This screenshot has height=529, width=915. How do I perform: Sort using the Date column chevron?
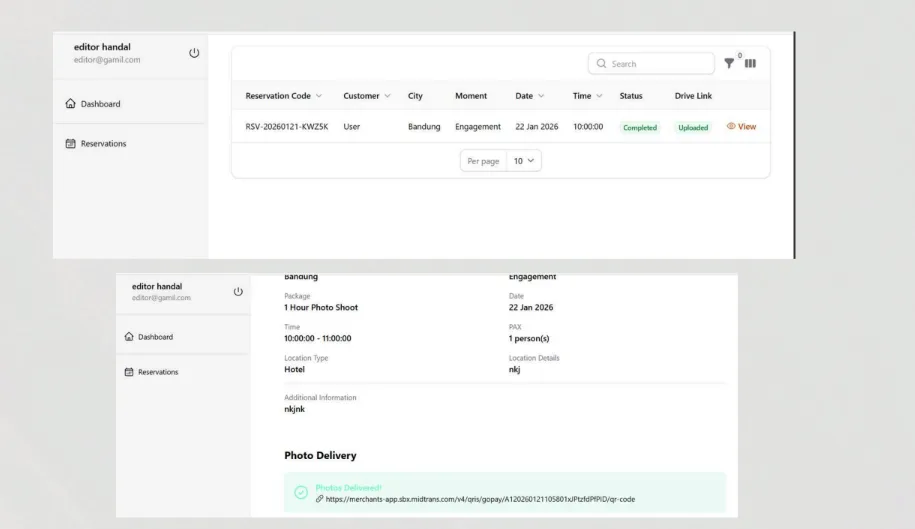click(541, 96)
